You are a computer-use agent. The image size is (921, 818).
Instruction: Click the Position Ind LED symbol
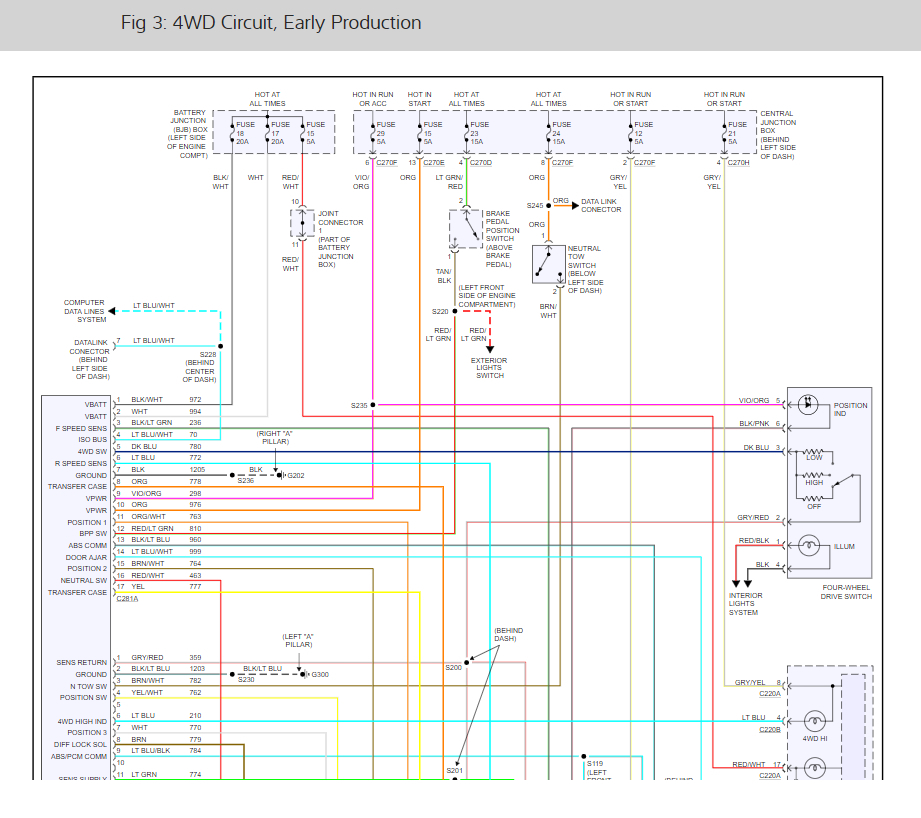point(808,404)
